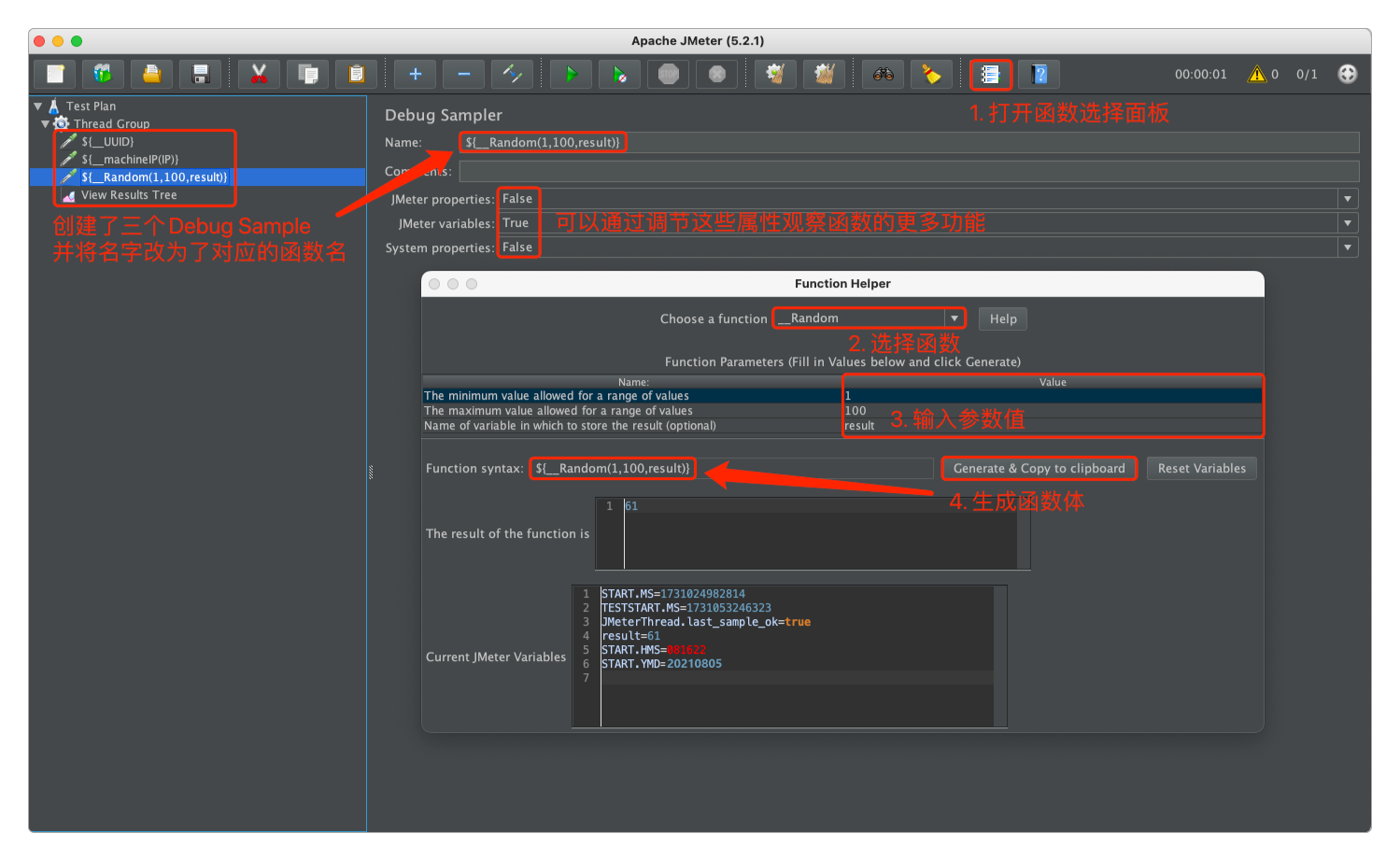Click the function result text area
The height and width of the screenshot is (861, 1400).
[x=813, y=533]
